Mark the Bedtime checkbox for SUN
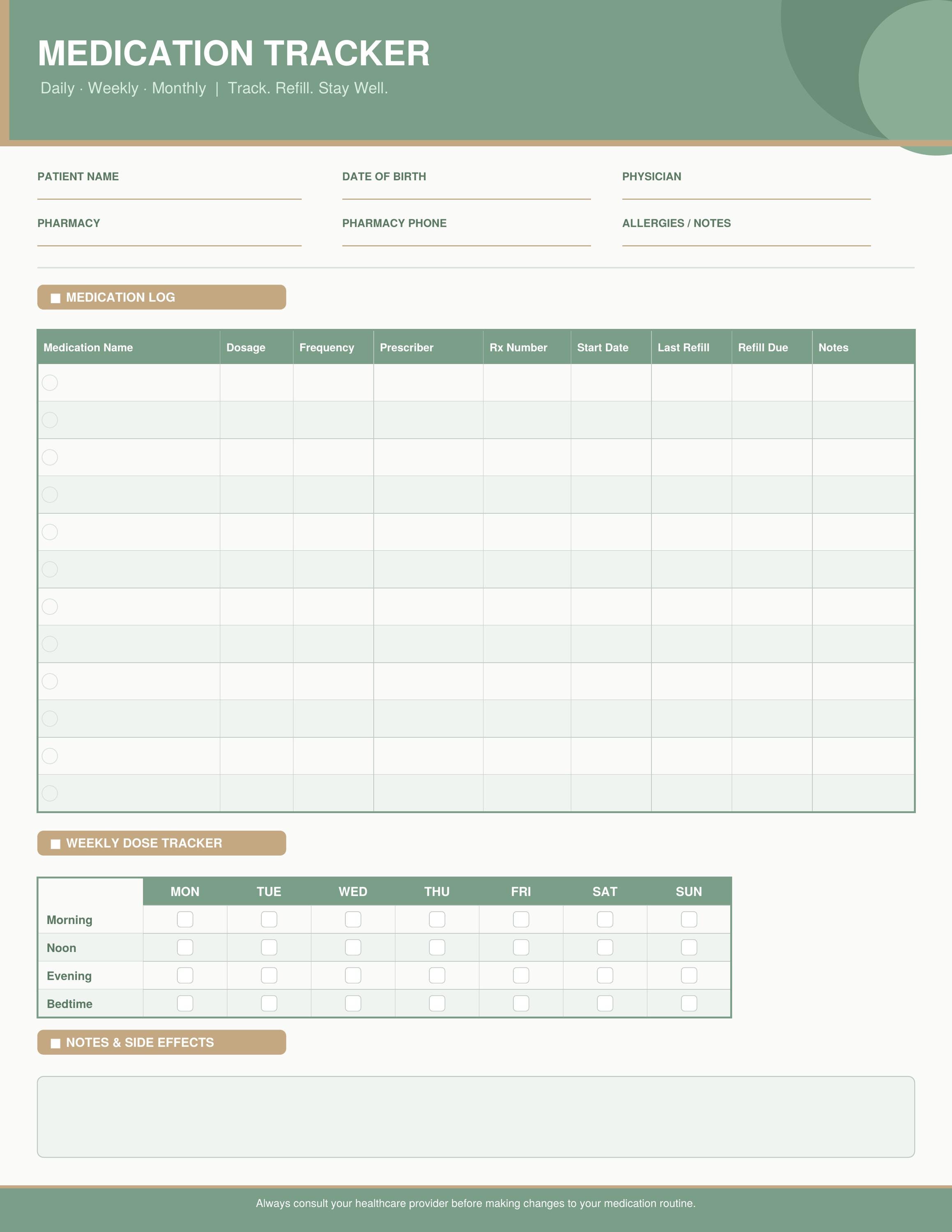This screenshot has width=952, height=1232. (689, 1003)
